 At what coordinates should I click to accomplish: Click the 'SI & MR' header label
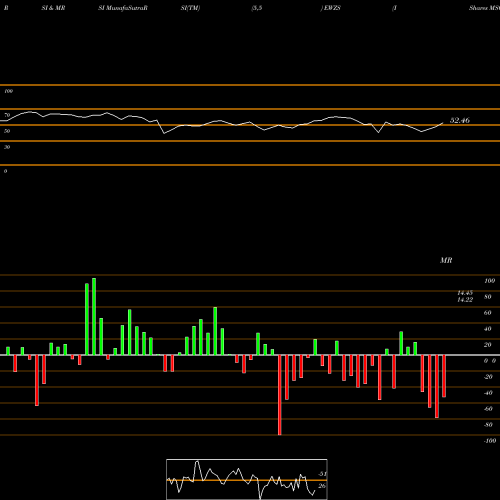click(53, 8)
